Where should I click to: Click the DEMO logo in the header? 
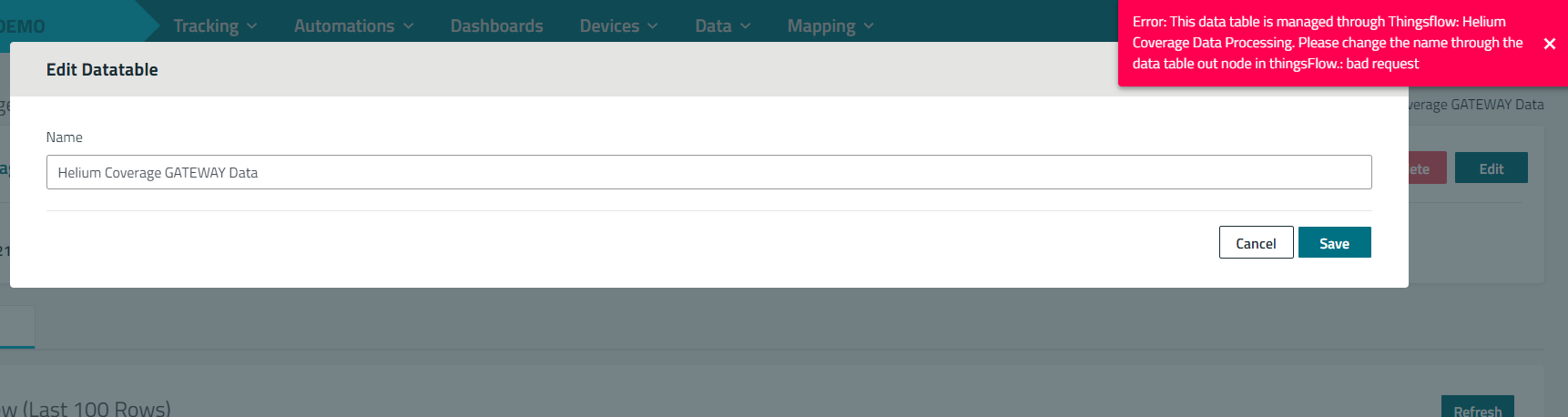click(23, 26)
